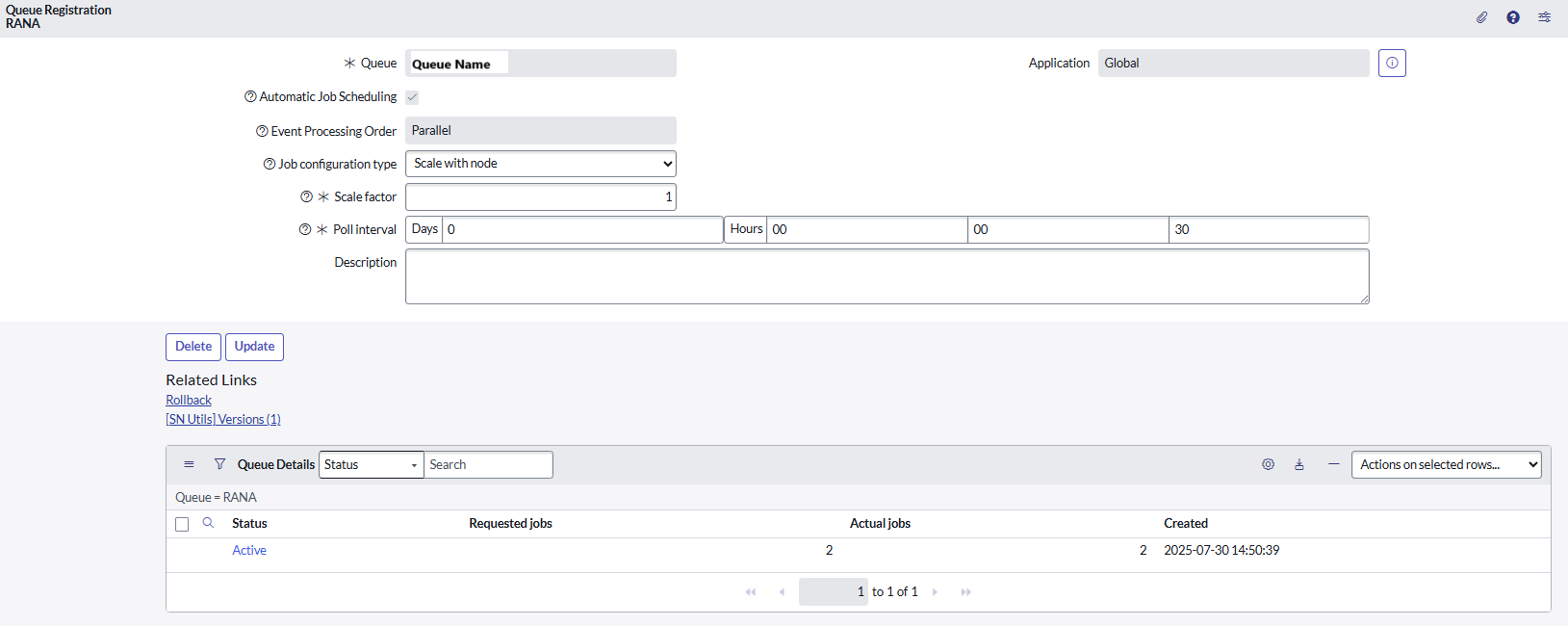
Task: Show the list filter funnel icon
Action: tap(219, 464)
